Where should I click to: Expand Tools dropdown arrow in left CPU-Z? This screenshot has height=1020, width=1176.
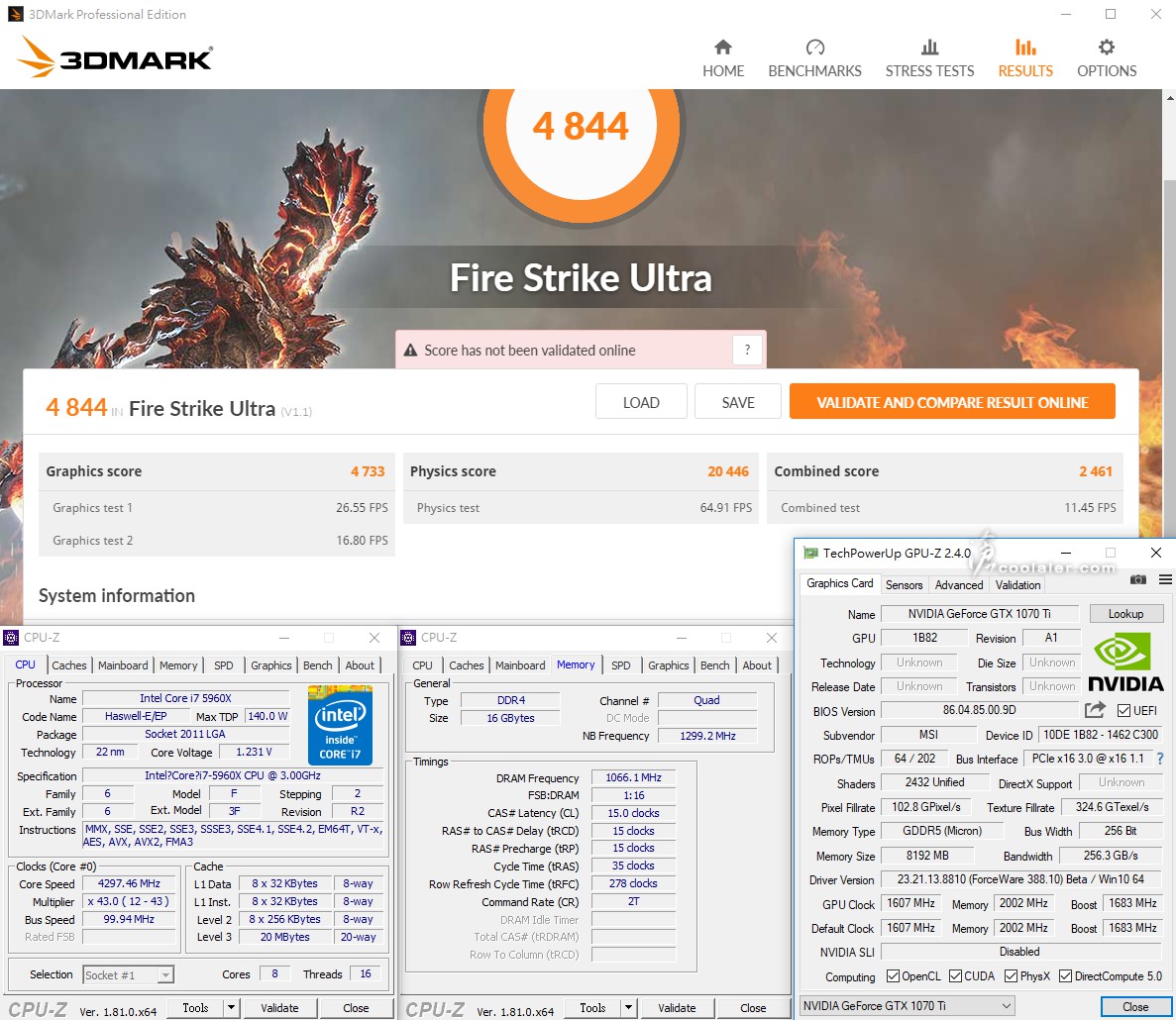(231, 1008)
